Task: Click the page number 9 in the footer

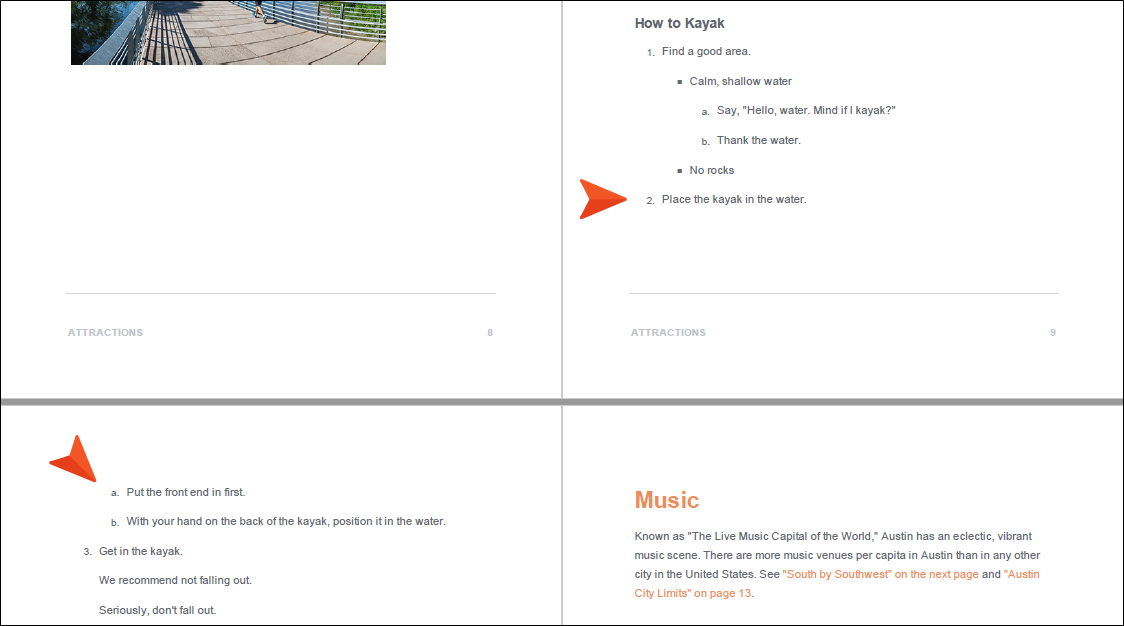Action: (1052, 333)
